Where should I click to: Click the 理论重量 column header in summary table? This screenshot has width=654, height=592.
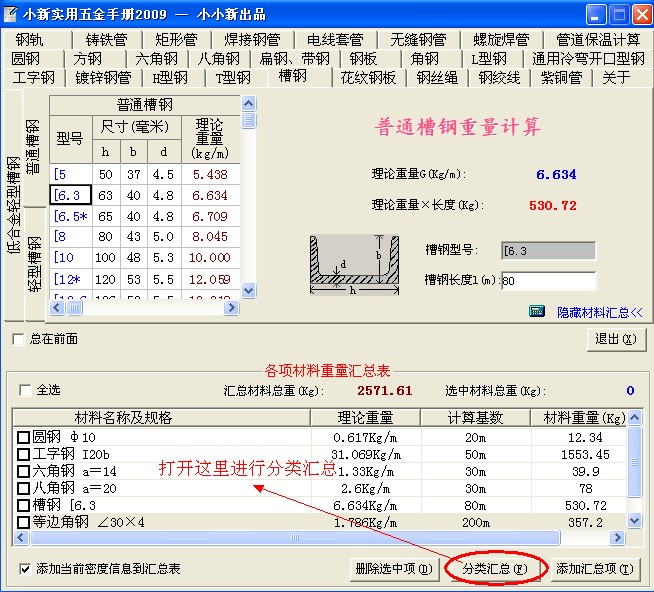[x=365, y=417]
